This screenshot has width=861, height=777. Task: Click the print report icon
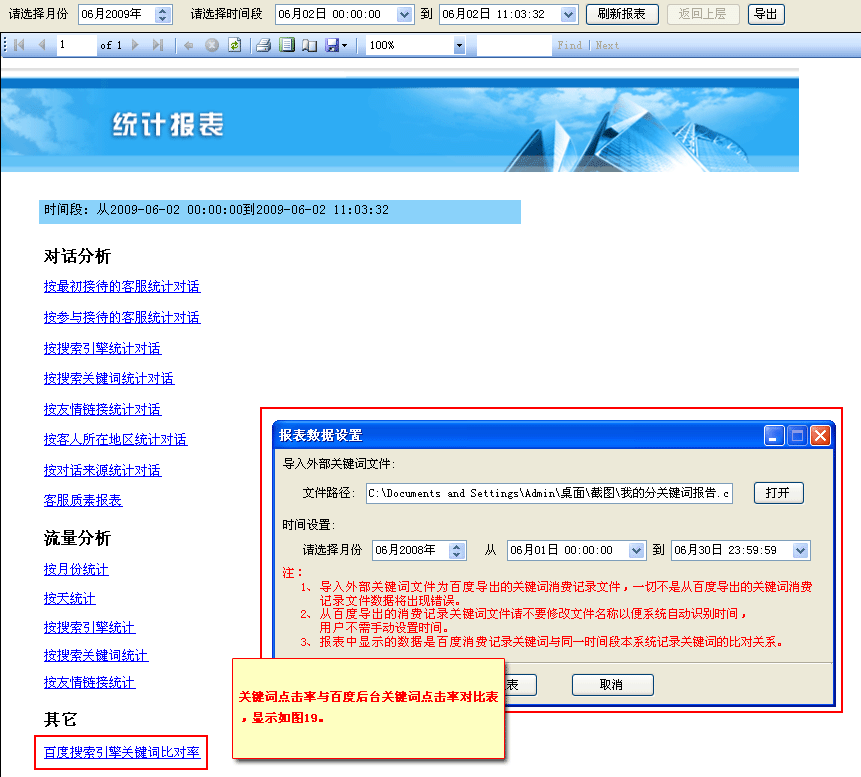coord(263,45)
